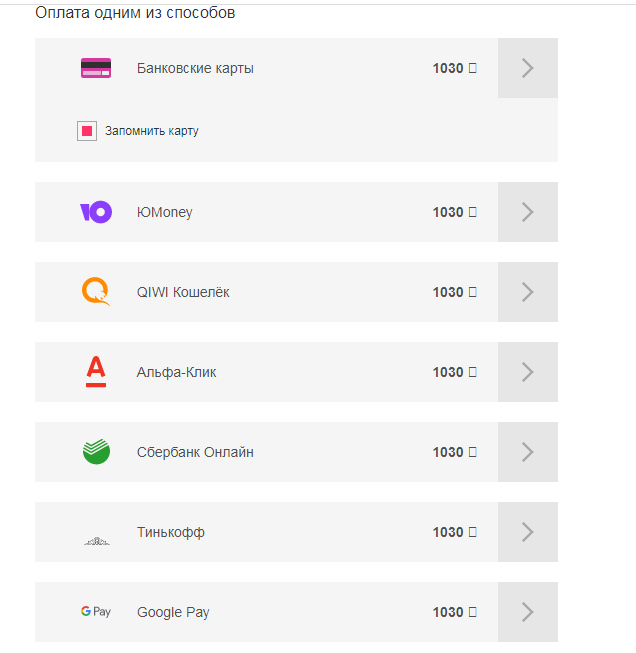
Task: Proceed with QIWI Кошелёк arrow button
Action: (x=528, y=292)
